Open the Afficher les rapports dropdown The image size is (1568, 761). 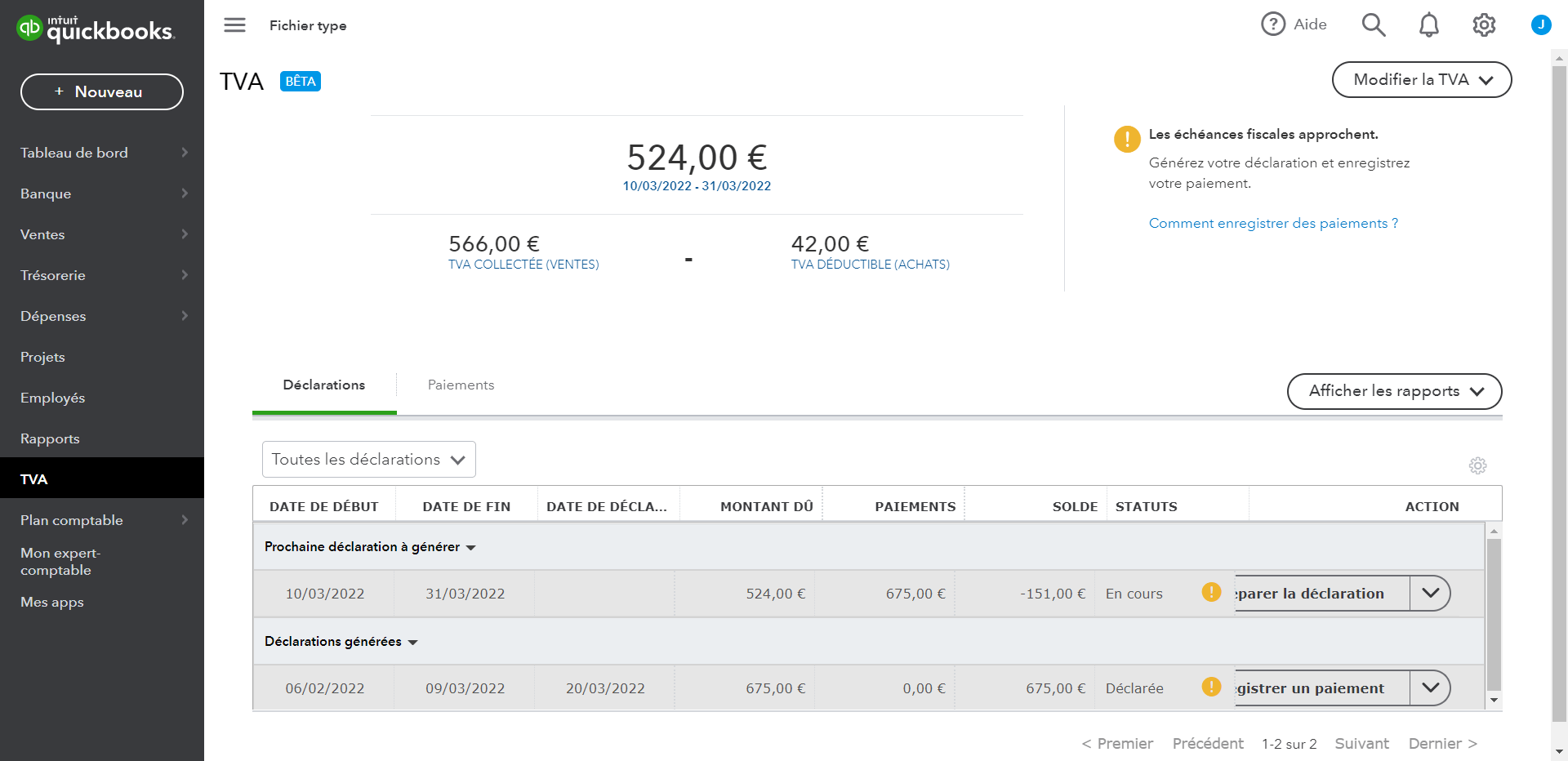(x=1394, y=391)
